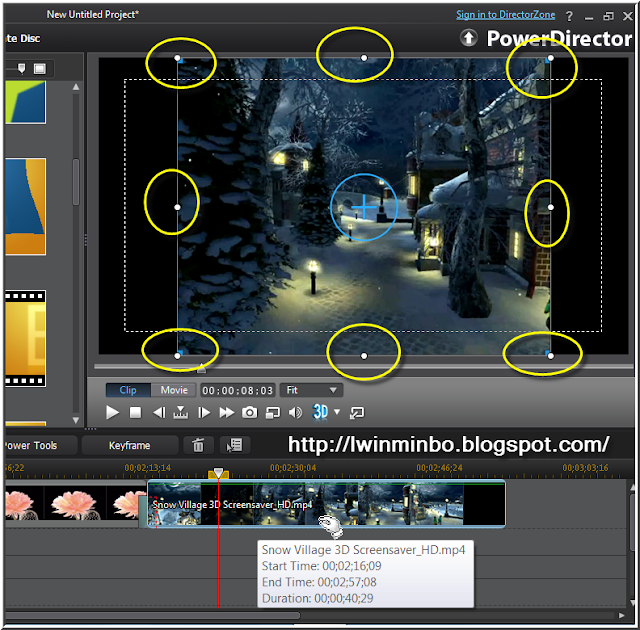Select the blue and orange library thumbnail
This screenshot has width=640, height=630.
(25, 206)
